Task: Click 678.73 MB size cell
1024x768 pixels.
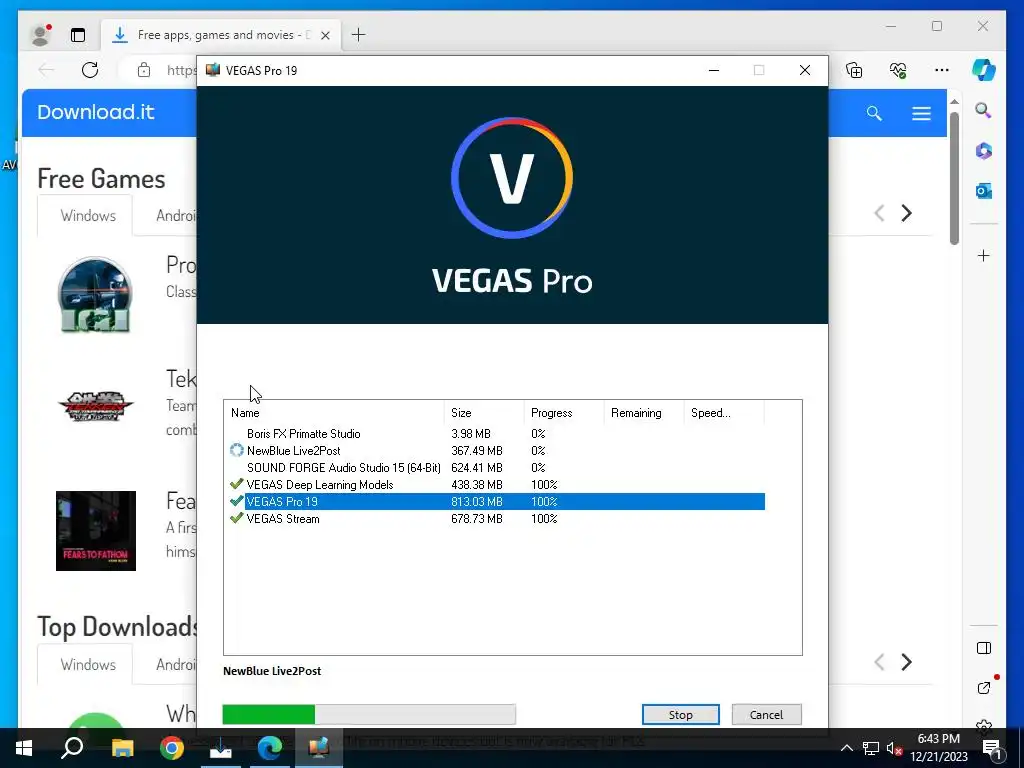Action: pos(477,519)
